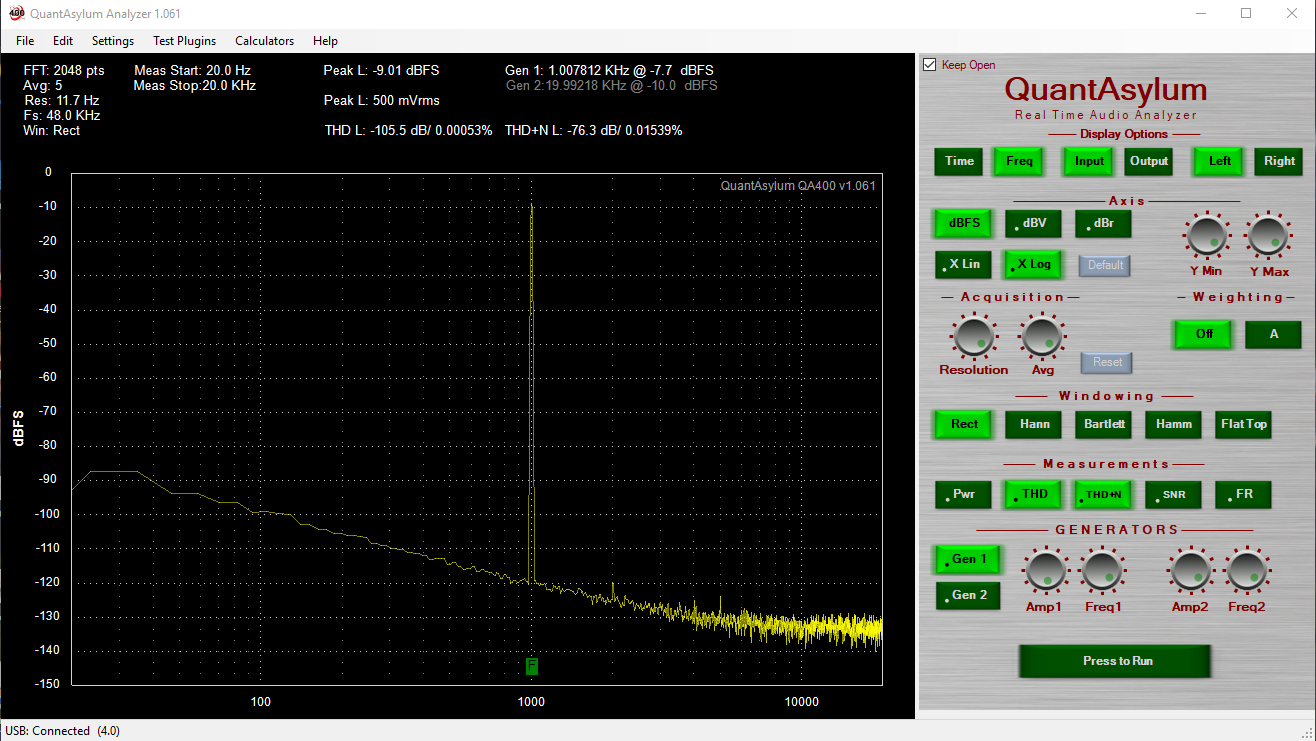Viewport: 1316px width, 741px height.
Task: Select the dBr axis unit
Action: coord(1103,224)
